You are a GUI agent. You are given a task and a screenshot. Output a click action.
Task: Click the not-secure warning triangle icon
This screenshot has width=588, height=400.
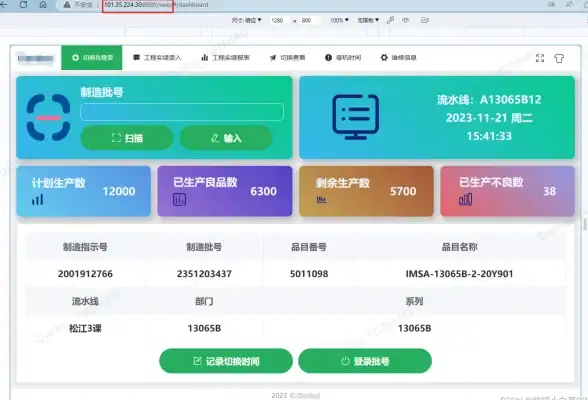(67, 4)
